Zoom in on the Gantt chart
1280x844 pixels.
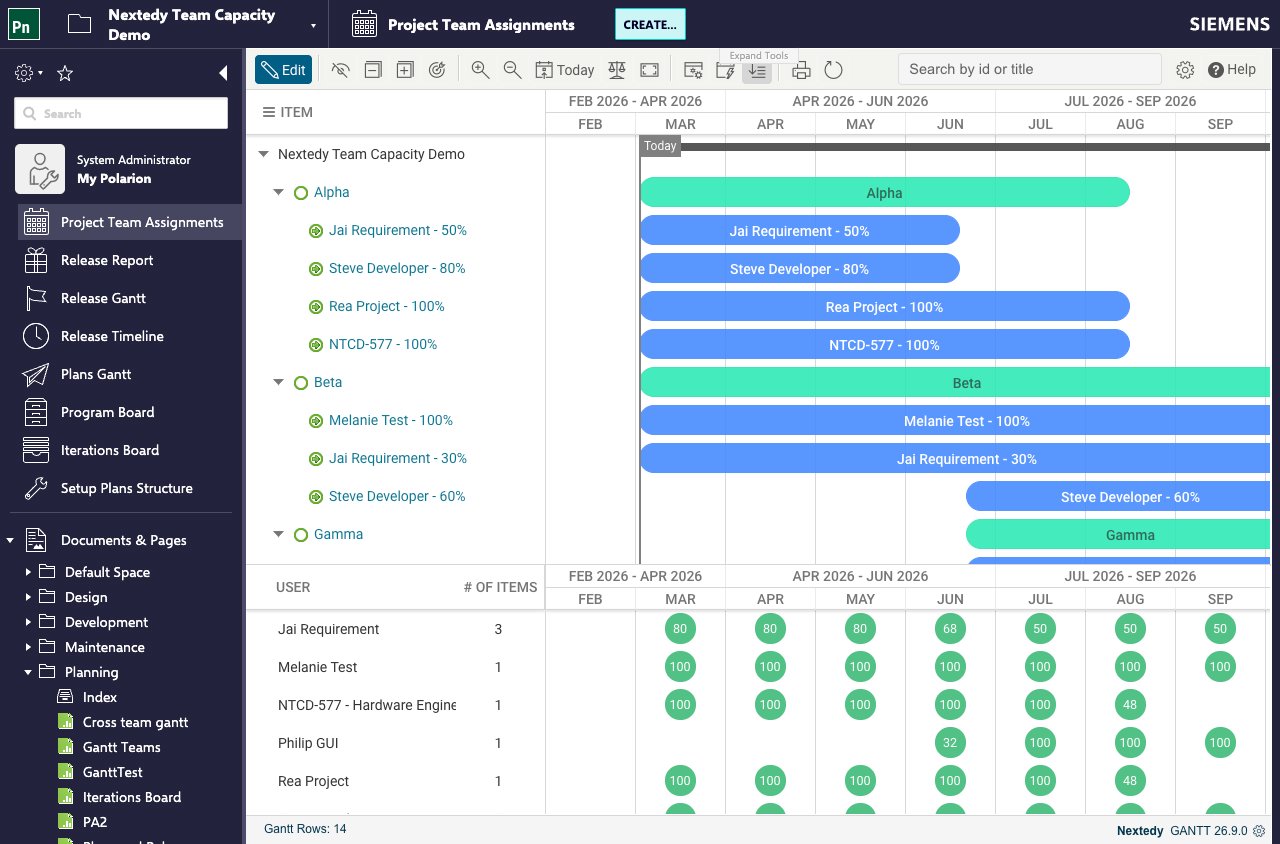[480, 70]
